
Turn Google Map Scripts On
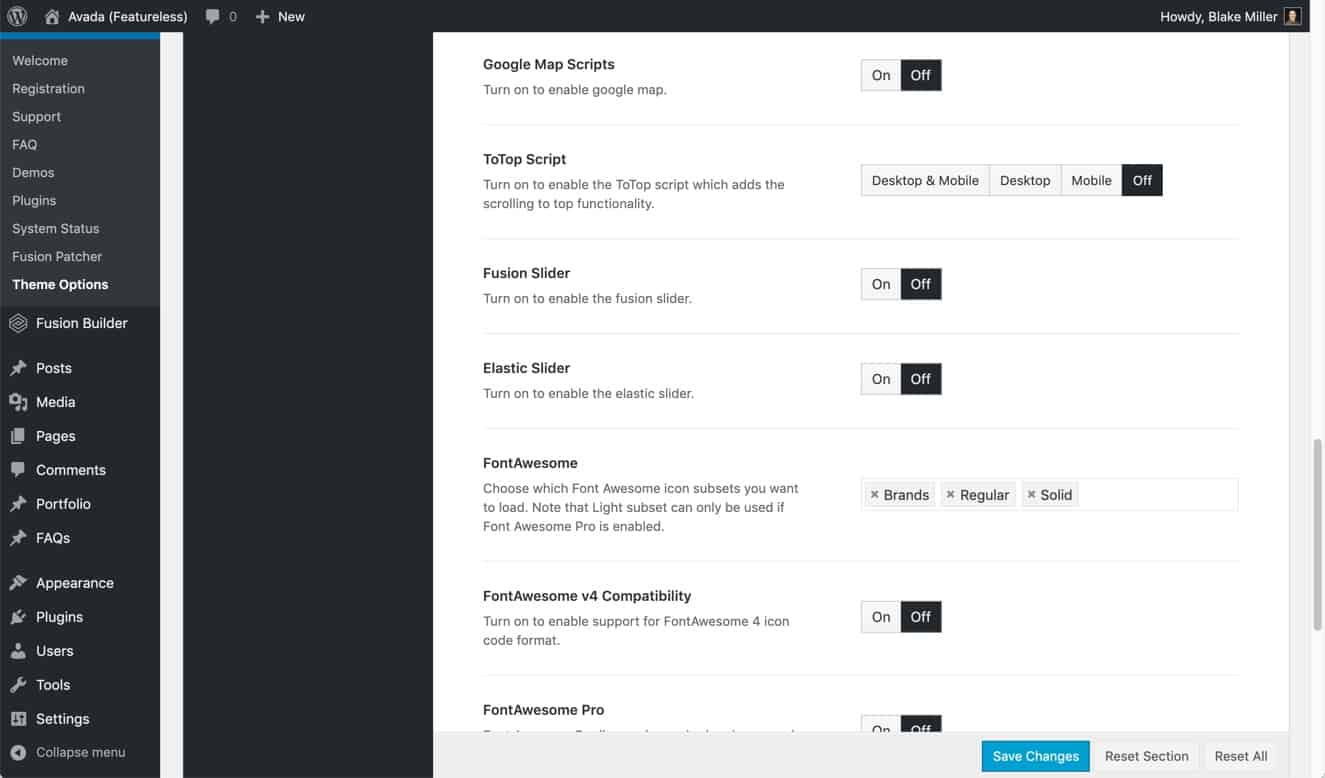pos(881,75)
